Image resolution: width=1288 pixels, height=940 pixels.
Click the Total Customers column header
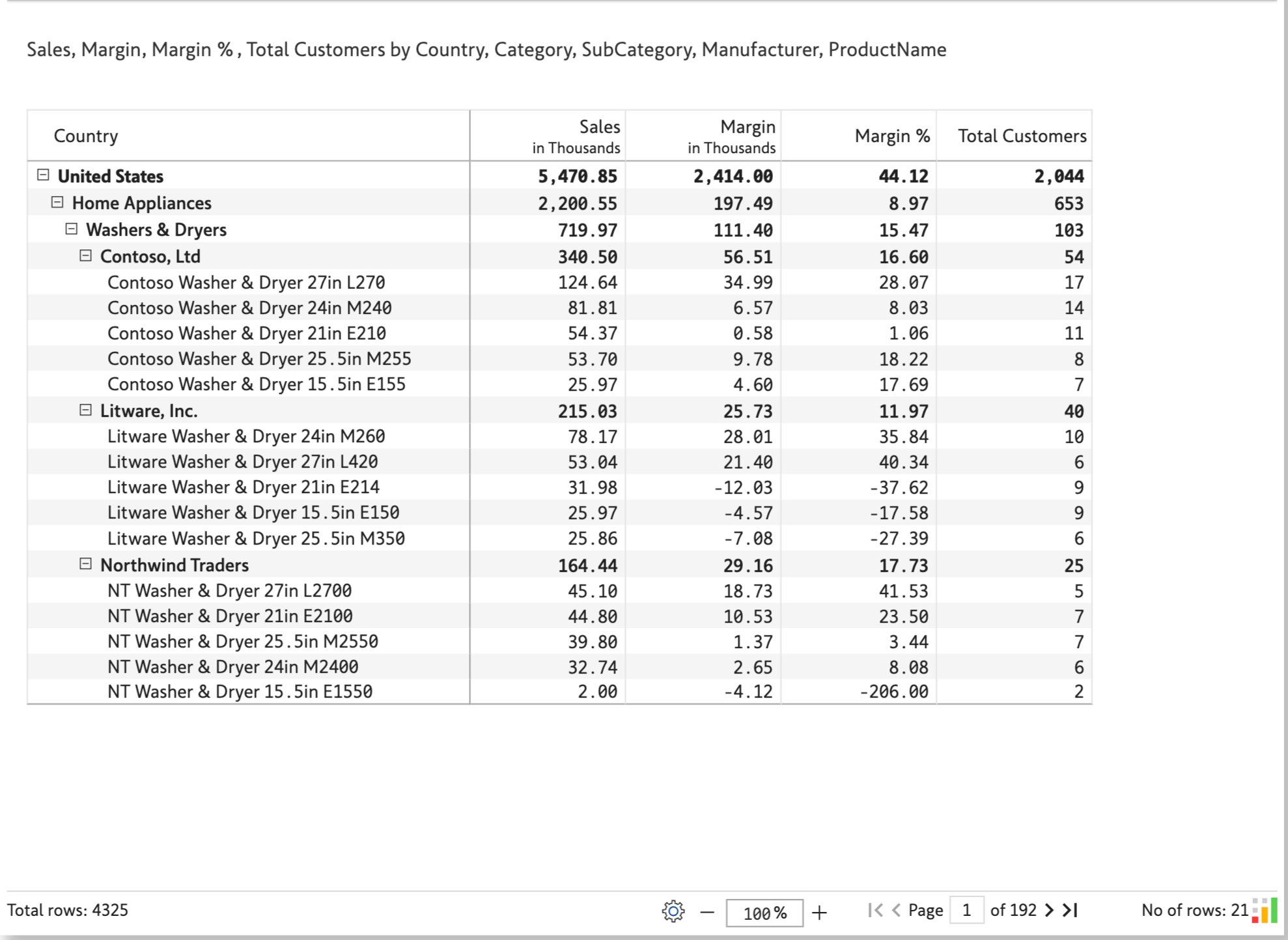coord(1015,135)
